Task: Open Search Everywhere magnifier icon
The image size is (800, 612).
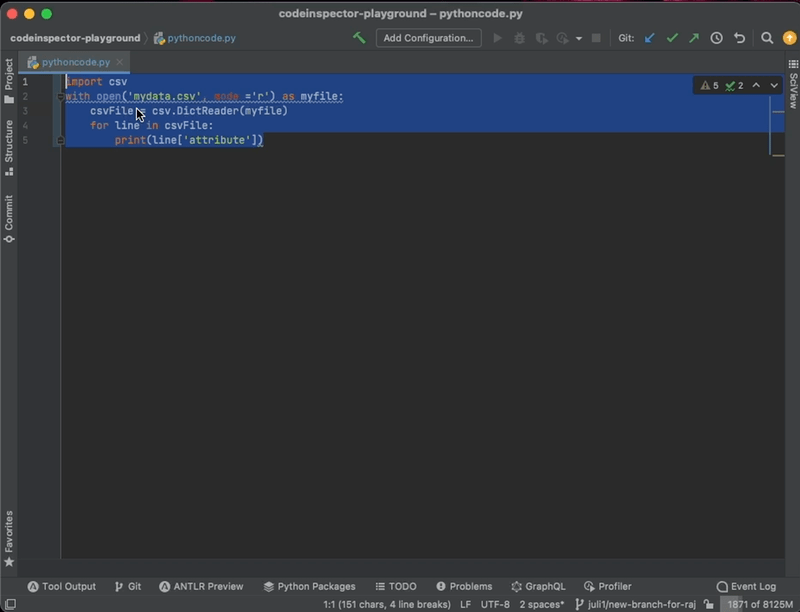Action: 767,38
